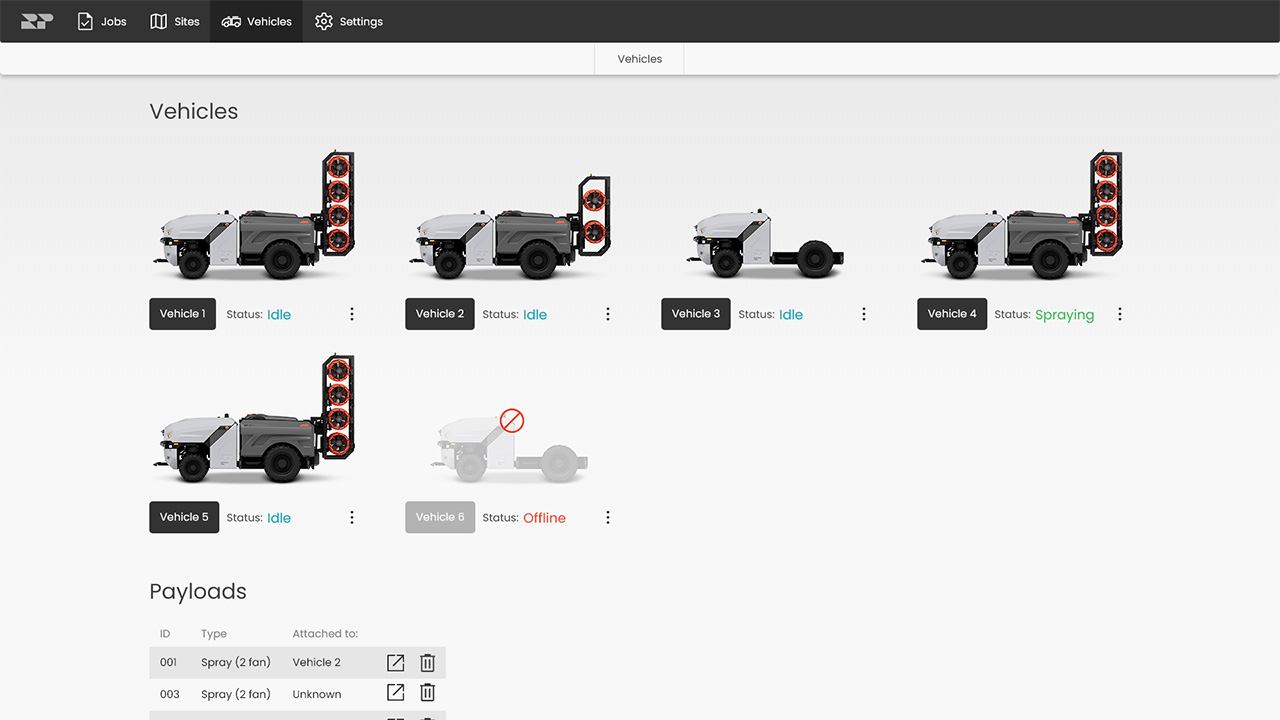Open the three-dot menu for Vehicle 5
Viewport: 1280px width, 720px height.
point(352,517)
